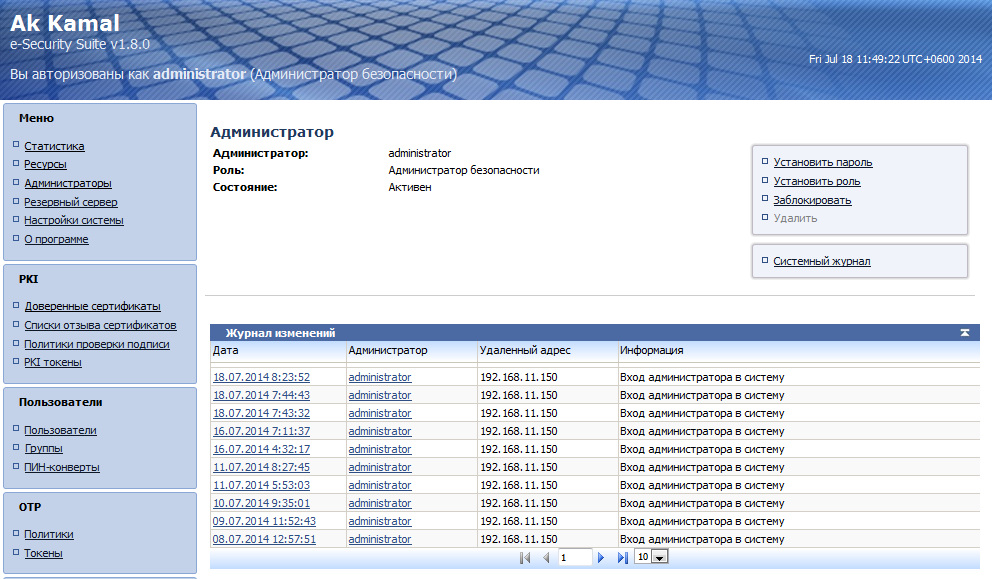Image resolution: width=992 pixels, height=579 pixels.
Task: Open log entry dated 16.07.2014 4:32:17
Action: tap(261, 449)
